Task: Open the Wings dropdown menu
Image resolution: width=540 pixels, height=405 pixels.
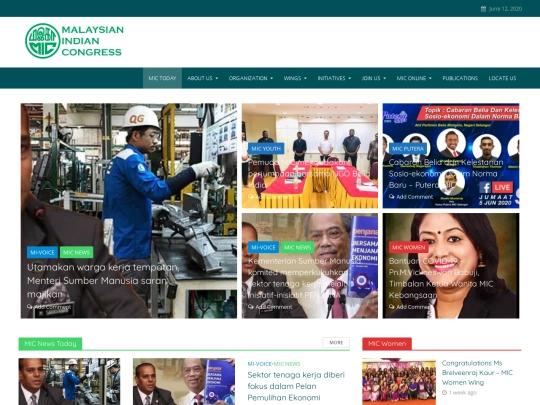Action: 295,78
